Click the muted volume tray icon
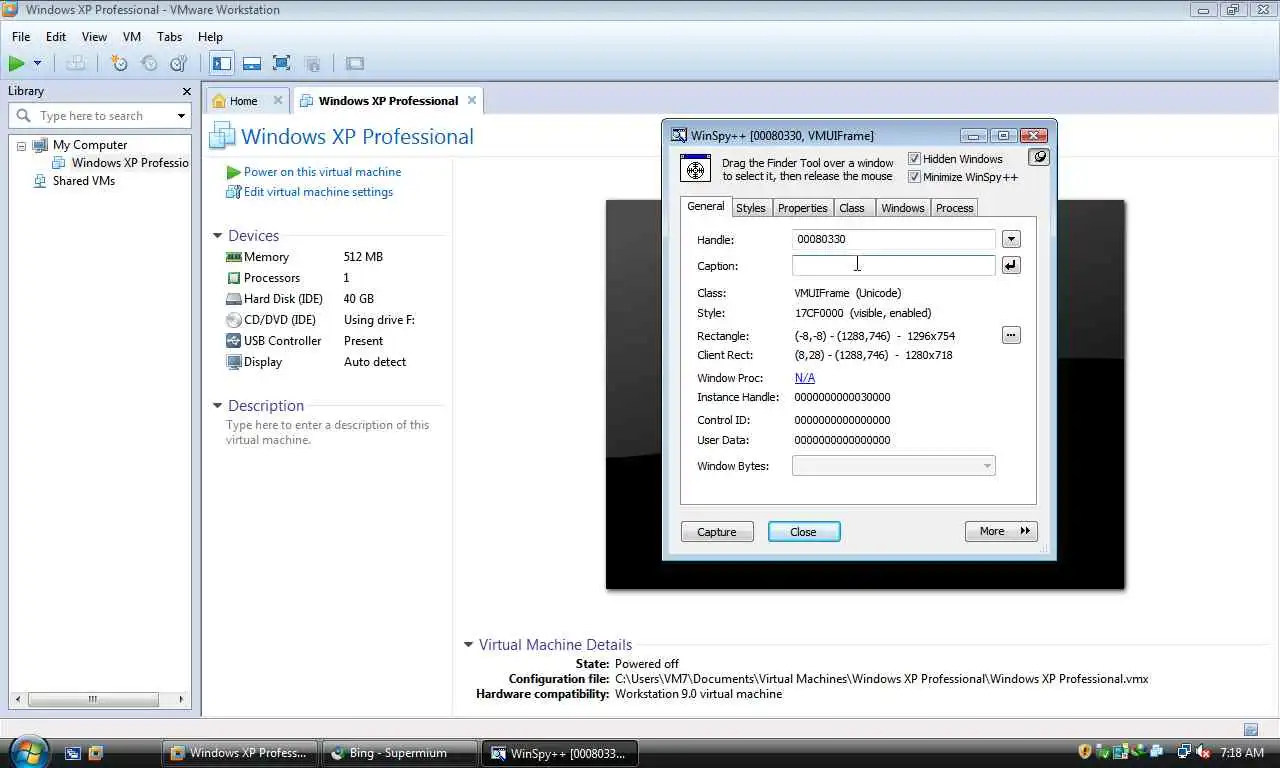The width and height of the screenshot is (1280, 768). pos(1203,752)
